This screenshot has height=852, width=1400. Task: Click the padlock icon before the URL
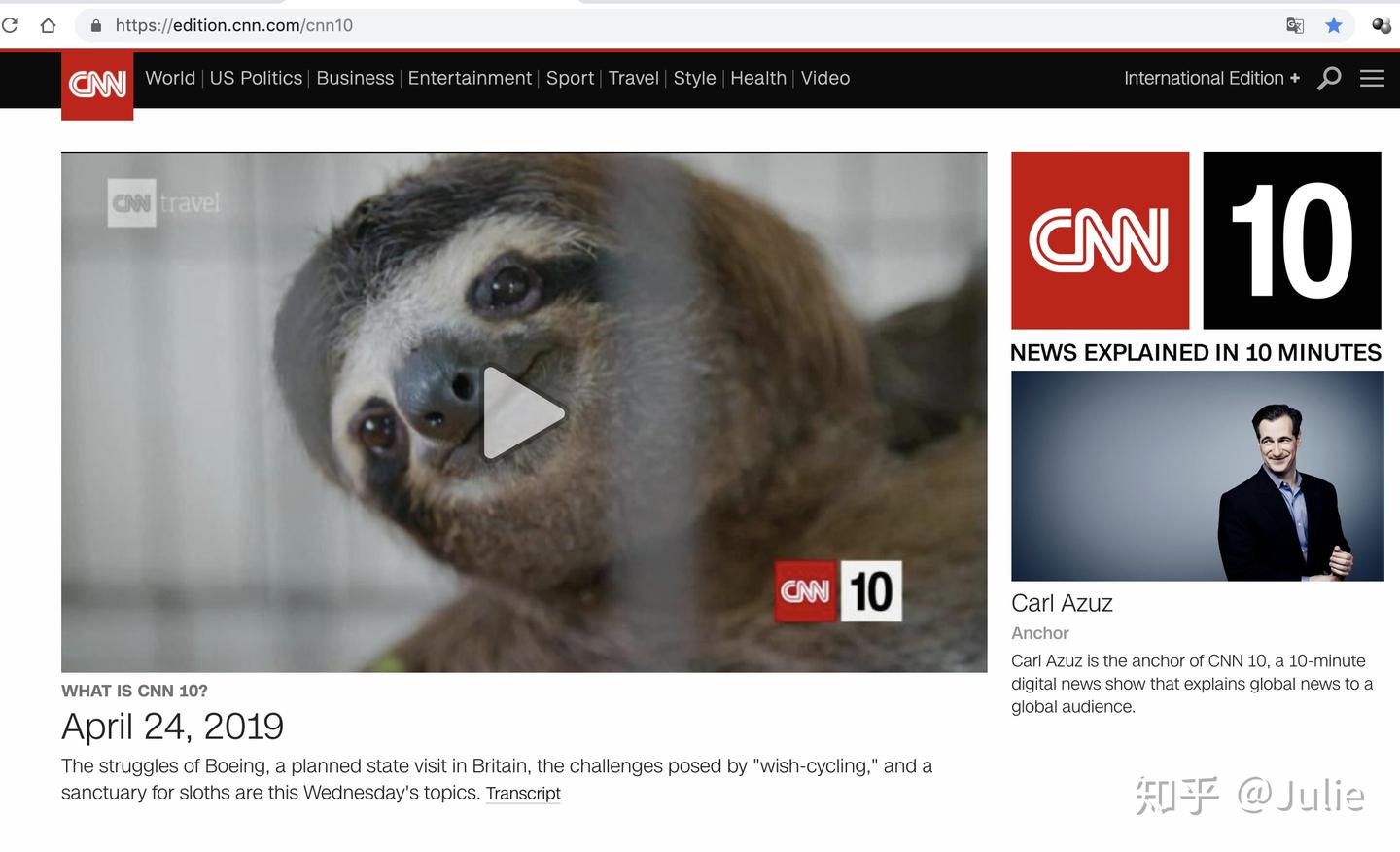(x=94, y=25)
